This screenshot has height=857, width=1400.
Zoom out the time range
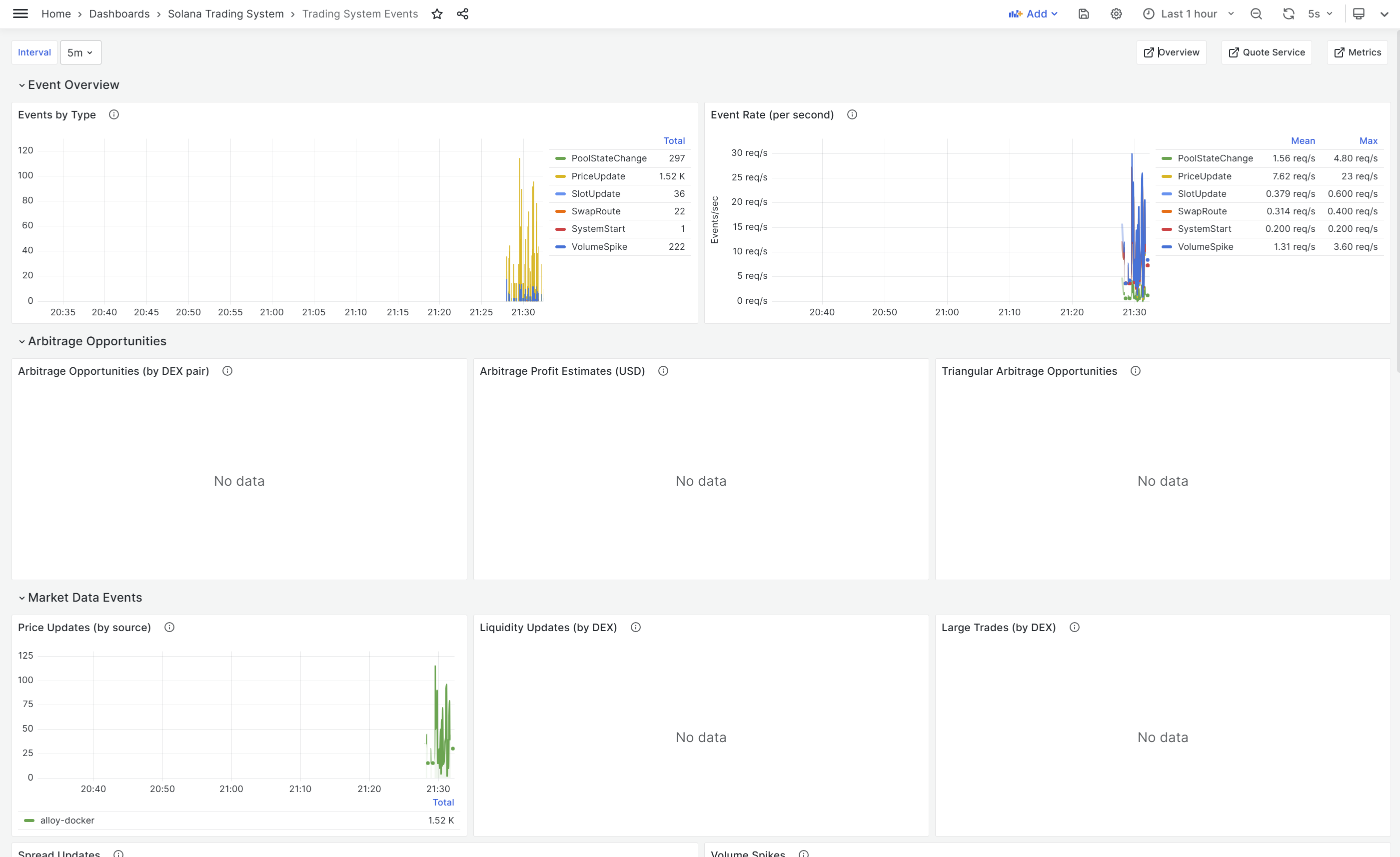coord(1256,13)
